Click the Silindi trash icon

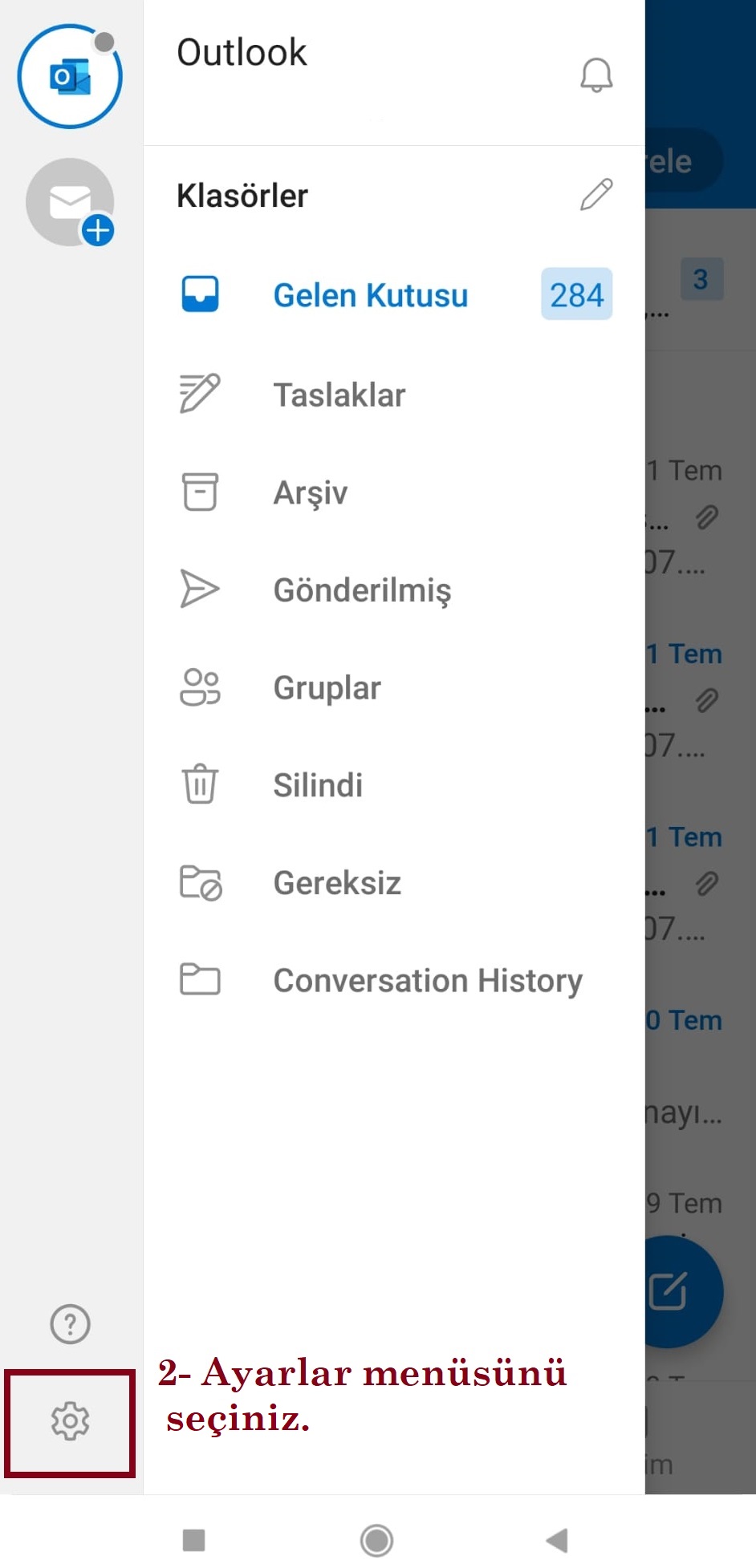point(200,784)
